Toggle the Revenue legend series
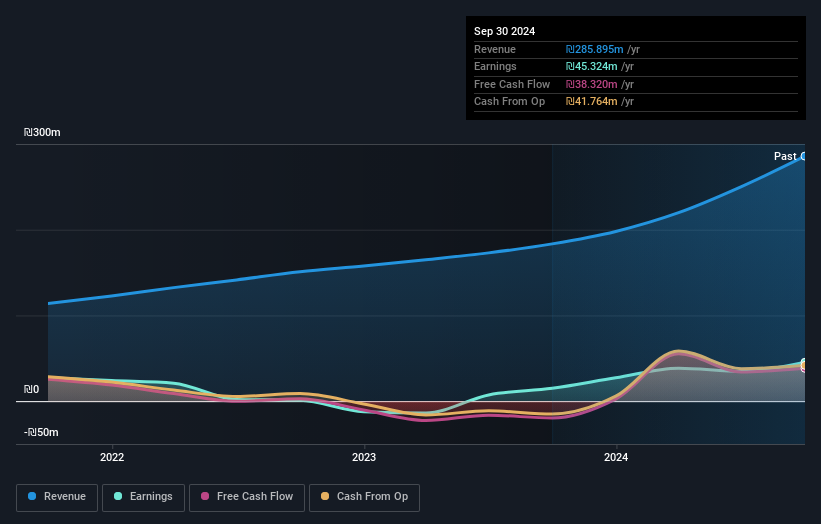821x524 pixels. click(x=57, y=497)
